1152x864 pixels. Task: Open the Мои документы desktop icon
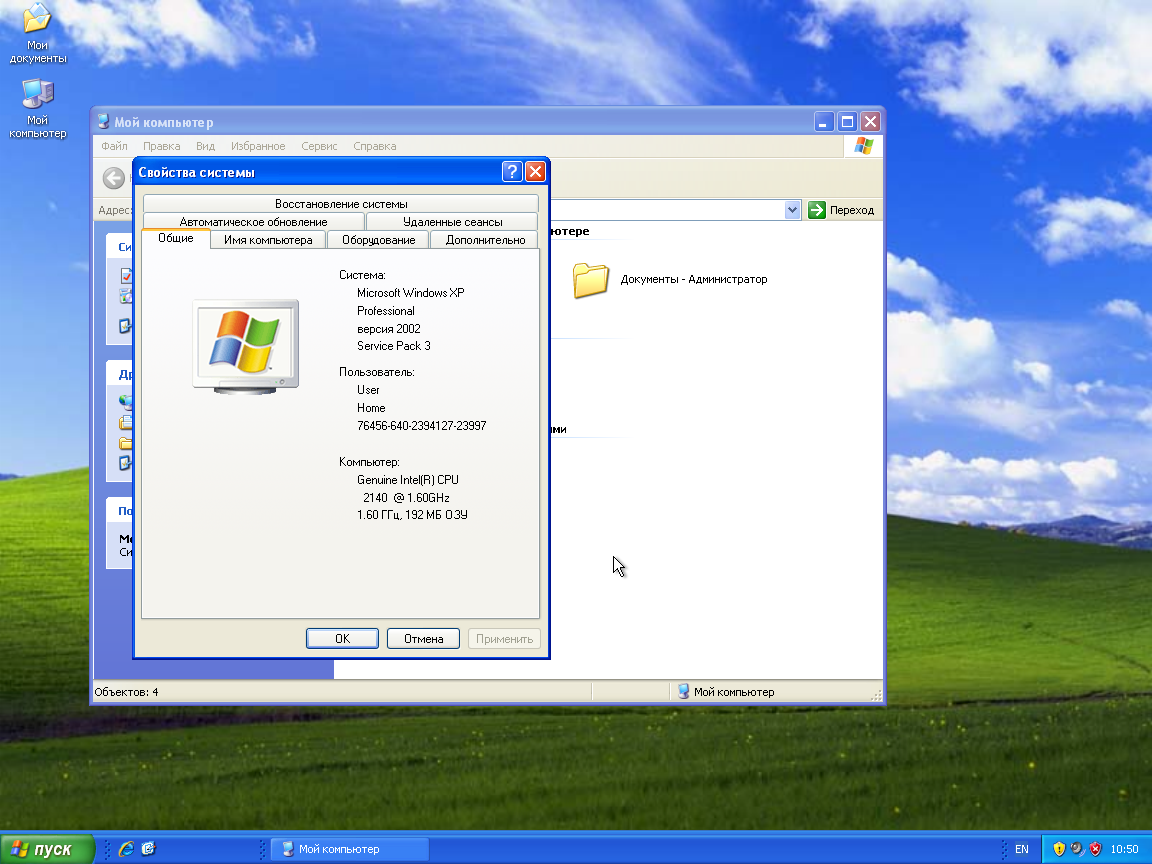[38, 20]
